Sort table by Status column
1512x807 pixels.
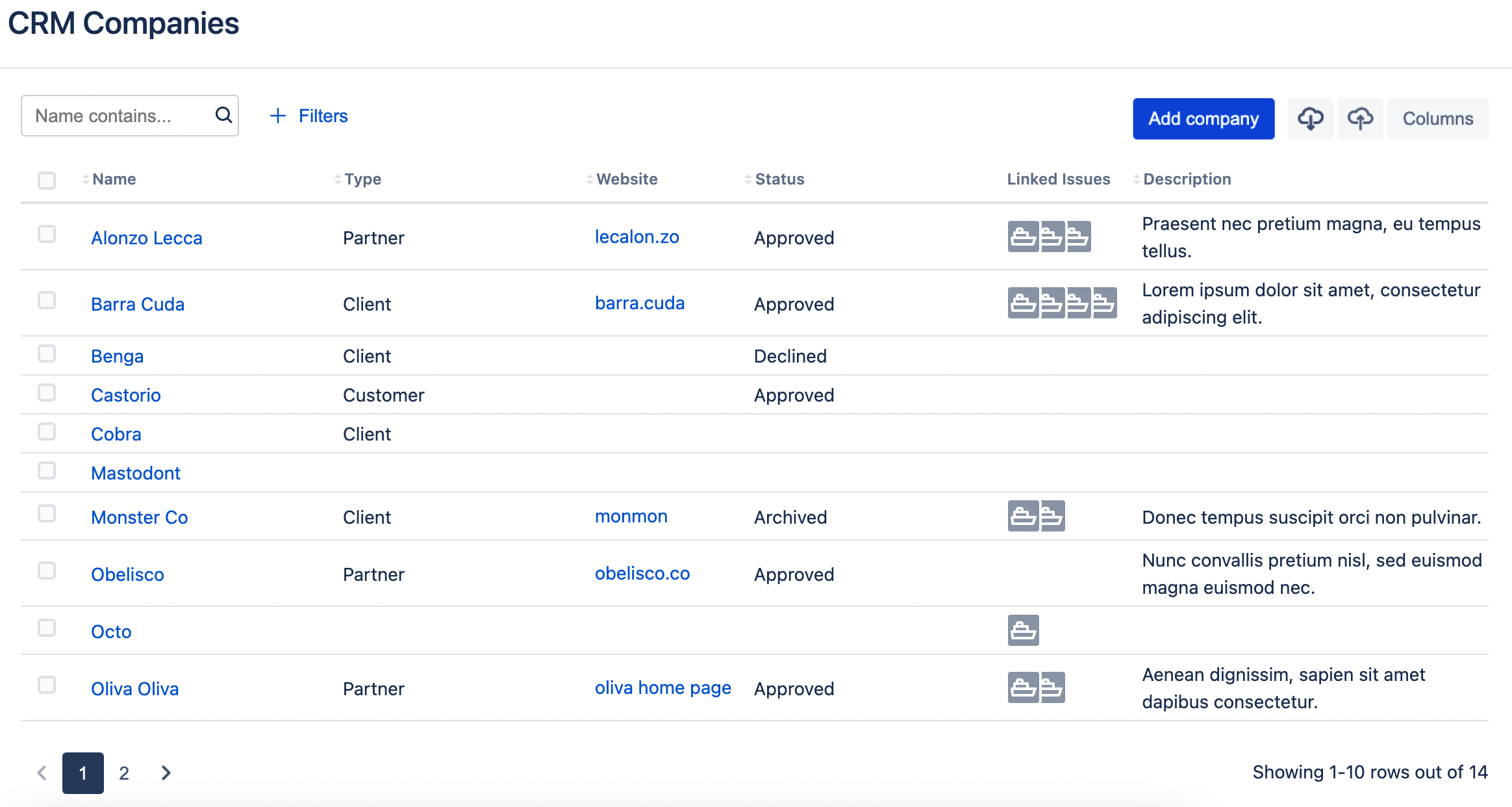click(x=779, y=179)
